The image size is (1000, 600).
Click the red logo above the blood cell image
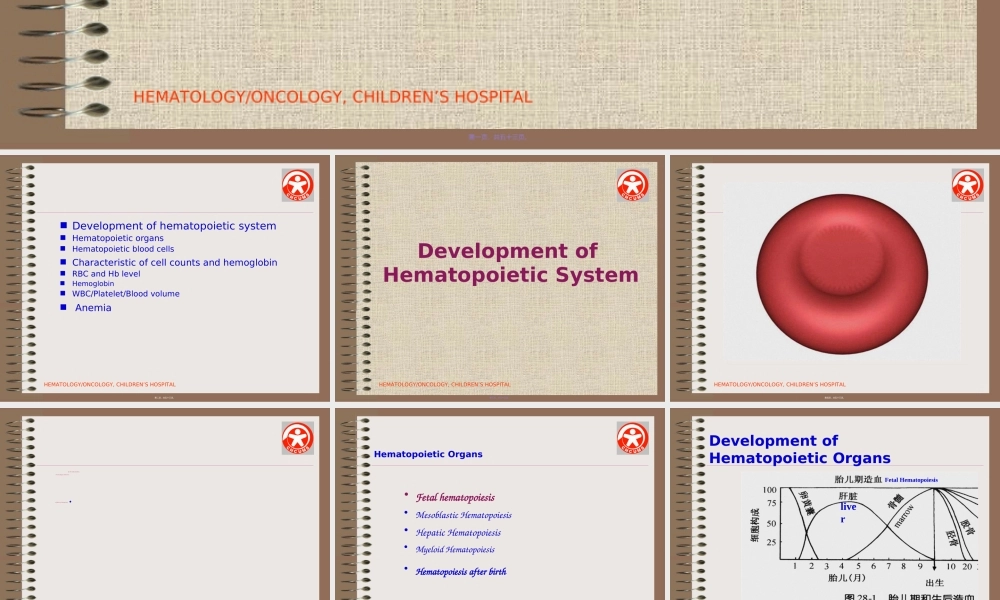click(x=967, y=185)
